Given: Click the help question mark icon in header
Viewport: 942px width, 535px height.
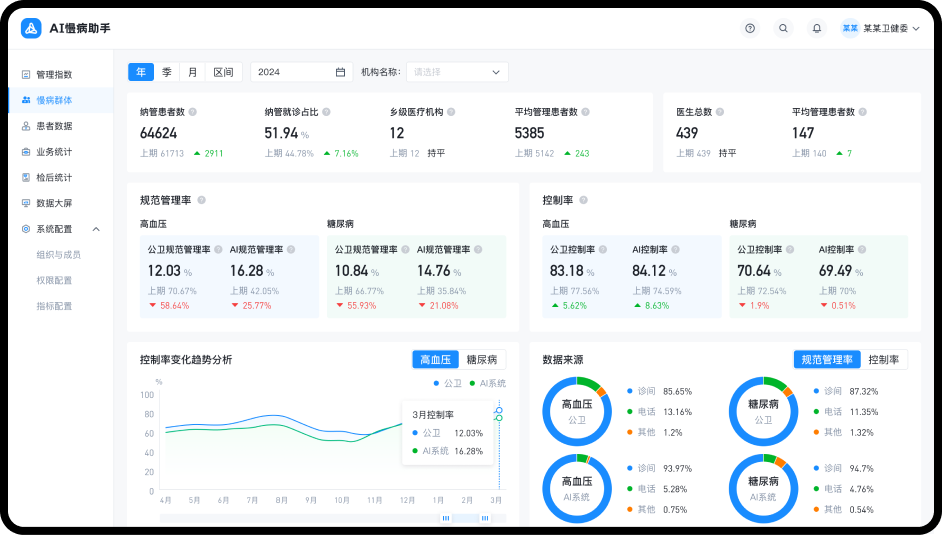Looking at the screenshot, I should click(750, 29).
